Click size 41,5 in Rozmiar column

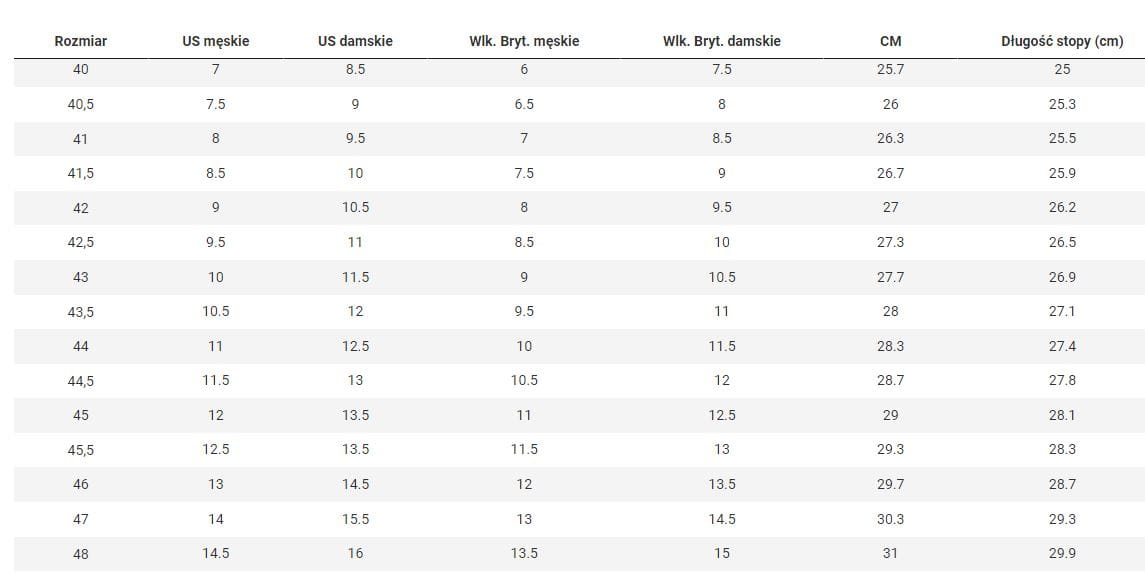[x=81, y=173]
